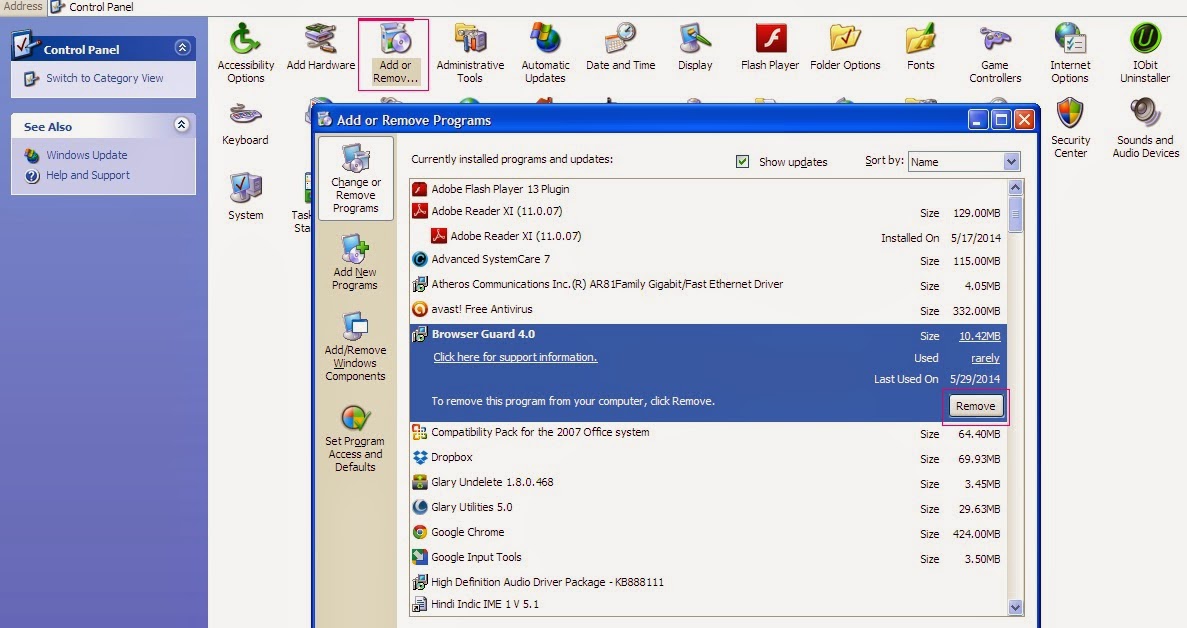Open System properties icon
Image resolution: width=1187 pixels, height=628 pixels.
pyautogui.click(x=245, y=197)
